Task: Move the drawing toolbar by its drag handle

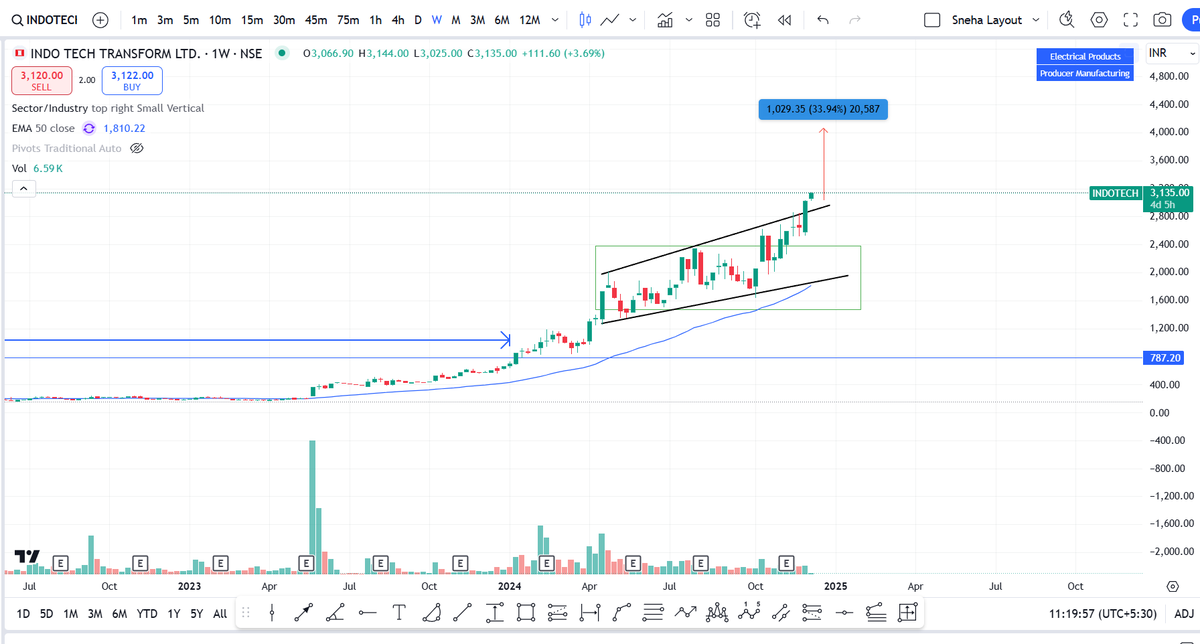Action: point(247,611)
